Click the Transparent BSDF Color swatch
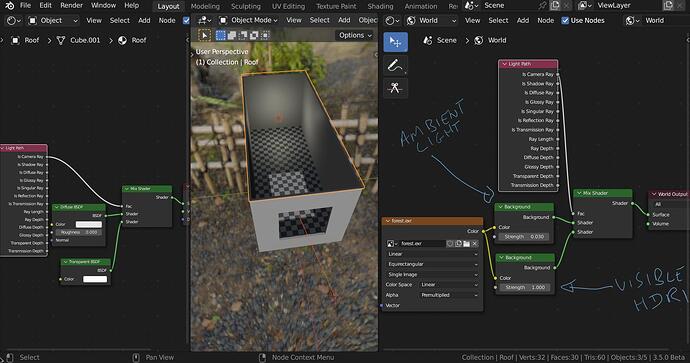This screenshot has width=690, height=363. pos(95,279)
